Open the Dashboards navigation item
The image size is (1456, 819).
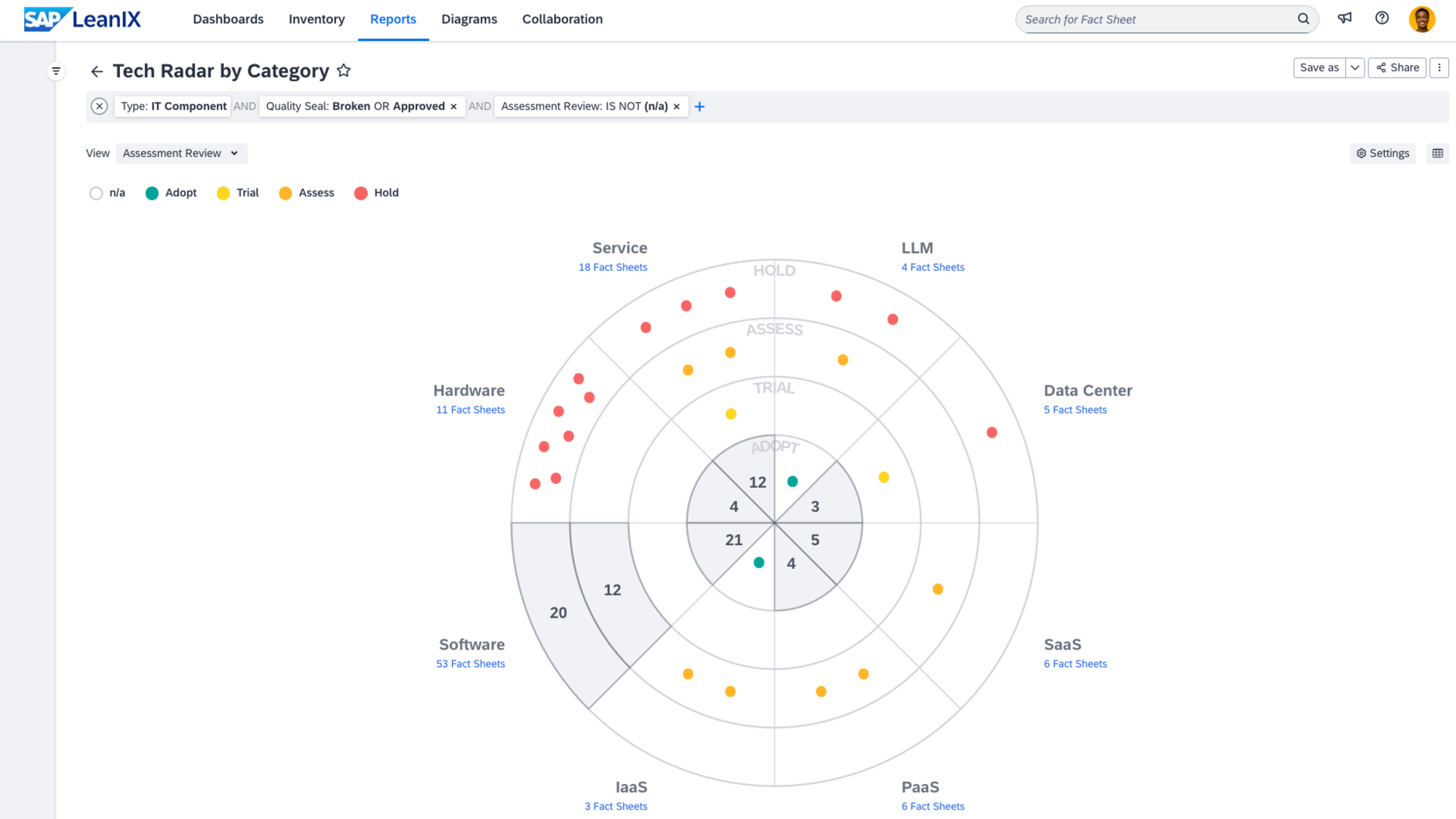pos(228,19)
